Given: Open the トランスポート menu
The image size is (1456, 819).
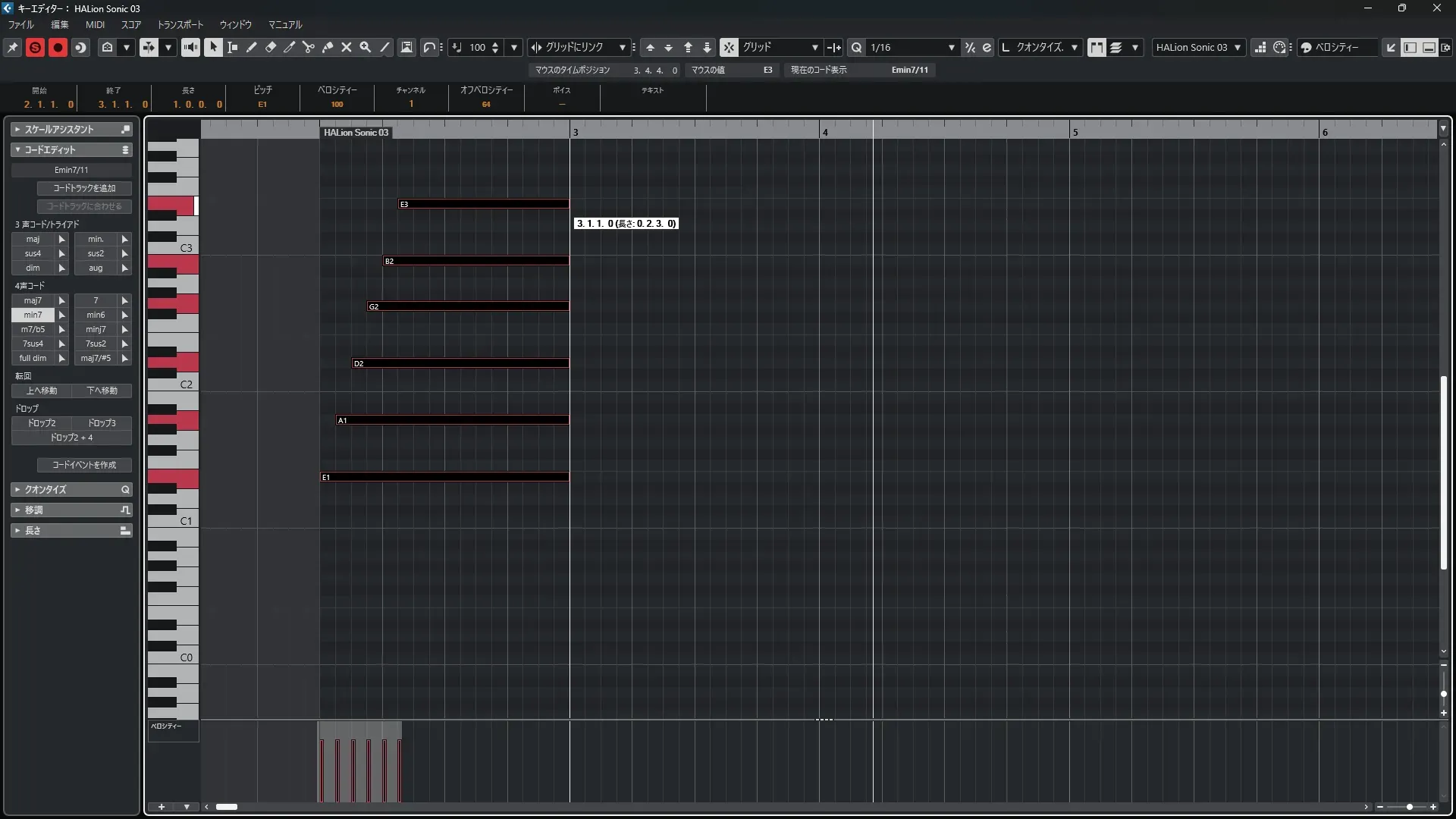Looking at the screenshot, I should point(180,24).
